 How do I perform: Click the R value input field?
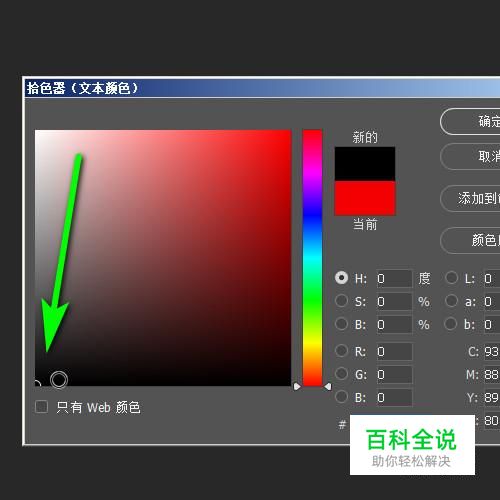[x=394, y=352]
